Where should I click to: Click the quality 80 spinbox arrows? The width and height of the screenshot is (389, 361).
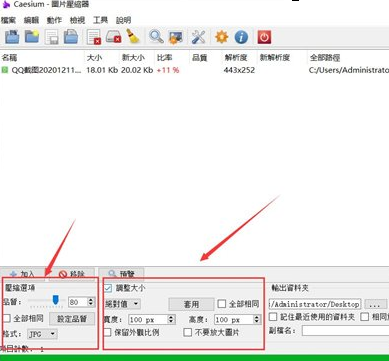[x=91, y=302]
